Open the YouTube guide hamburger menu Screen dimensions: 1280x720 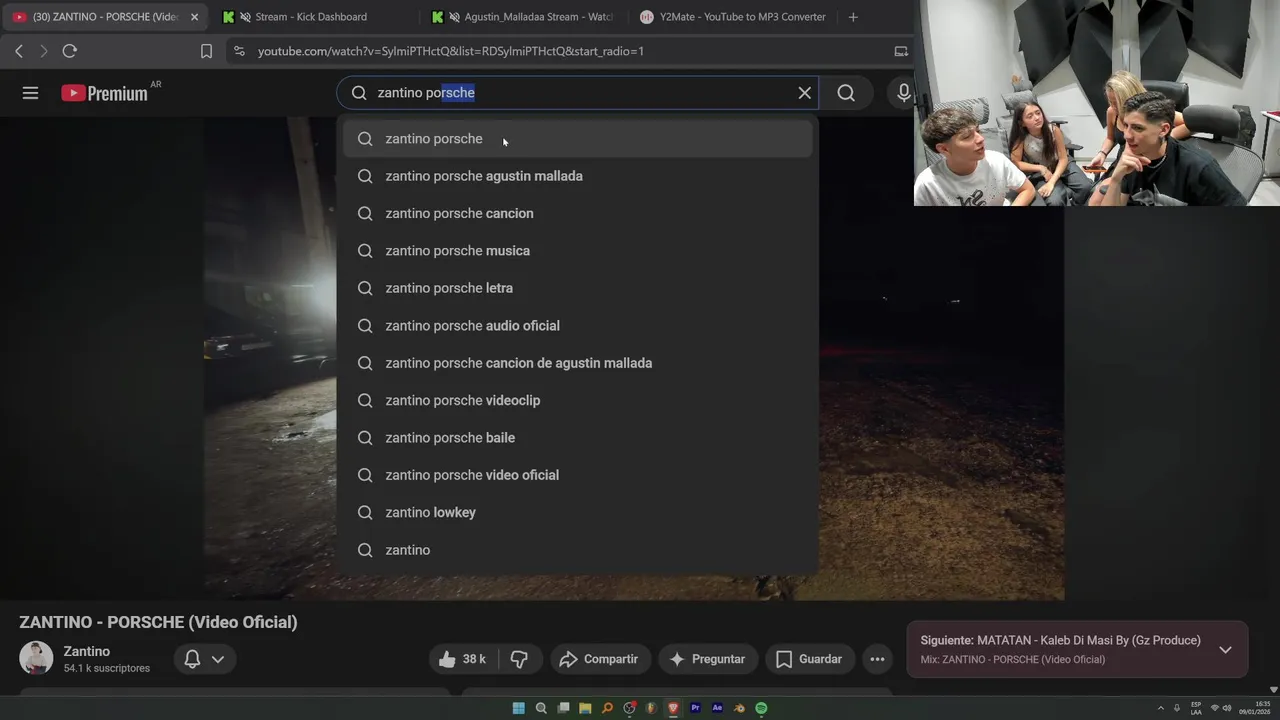30,93
